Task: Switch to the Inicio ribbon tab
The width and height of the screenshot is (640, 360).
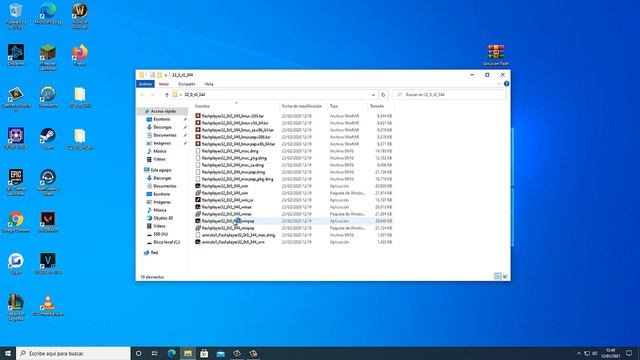Action: pyautogui.click(x=164, y=84)
